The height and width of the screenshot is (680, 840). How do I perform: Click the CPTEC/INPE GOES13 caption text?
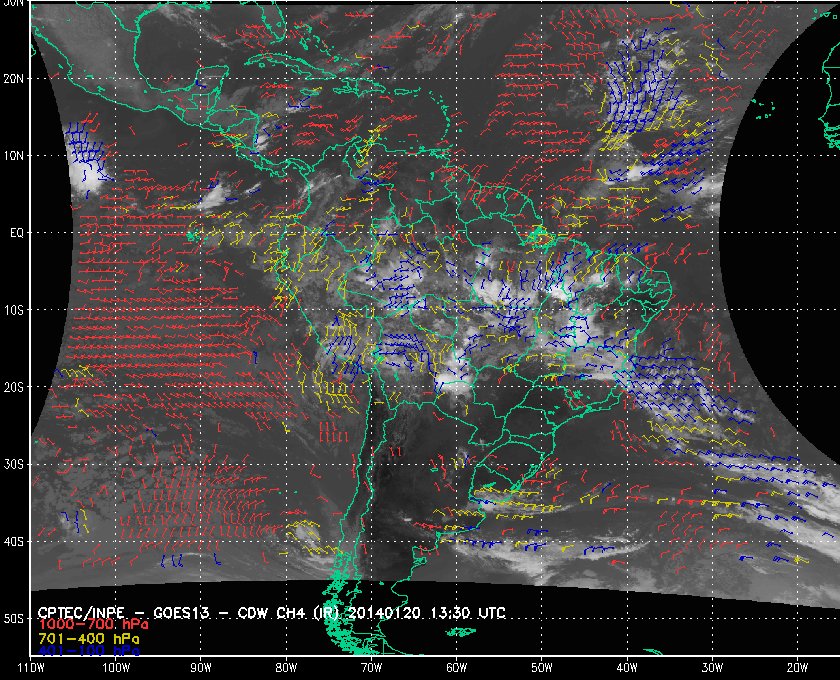(x=272, y=612)
